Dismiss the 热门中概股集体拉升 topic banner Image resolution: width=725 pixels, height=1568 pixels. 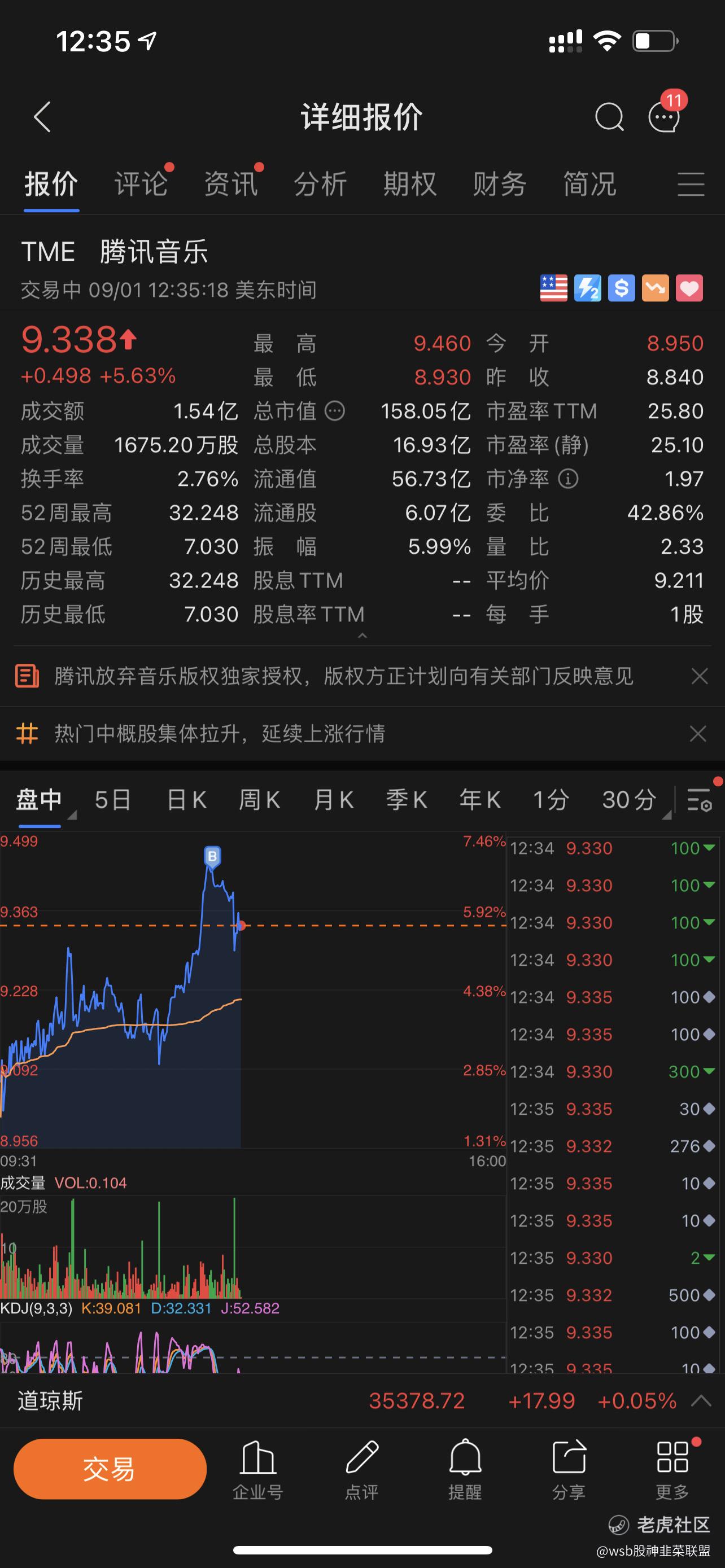(x=698, y=733)
